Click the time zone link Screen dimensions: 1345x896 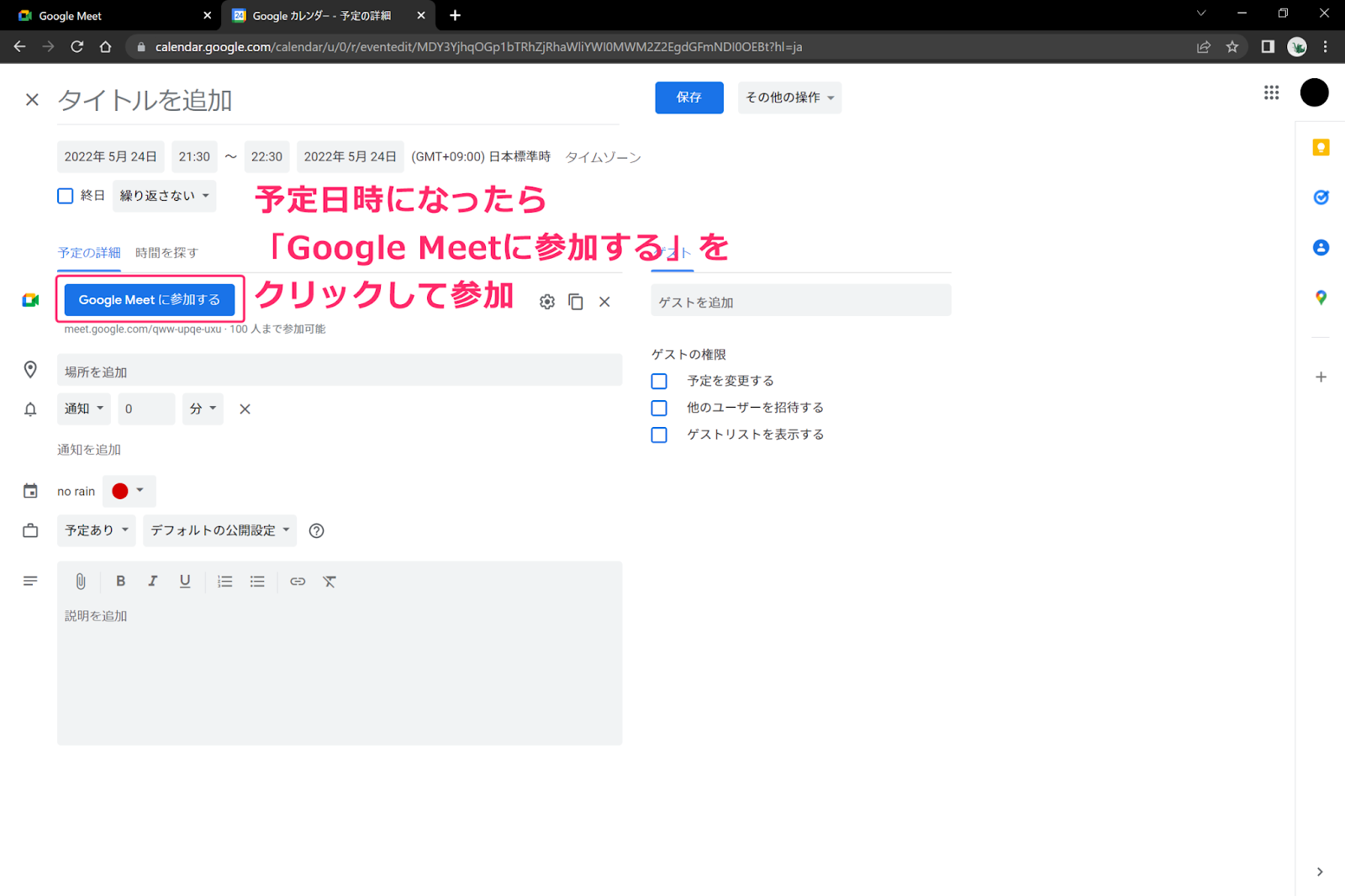point(603,157)
